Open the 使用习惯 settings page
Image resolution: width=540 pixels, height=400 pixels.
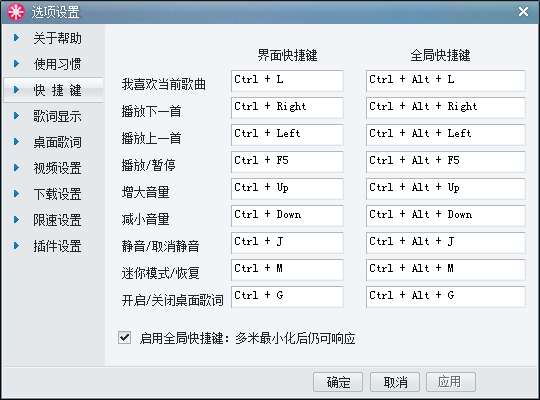pyautogui.click(x=58, y=64)
